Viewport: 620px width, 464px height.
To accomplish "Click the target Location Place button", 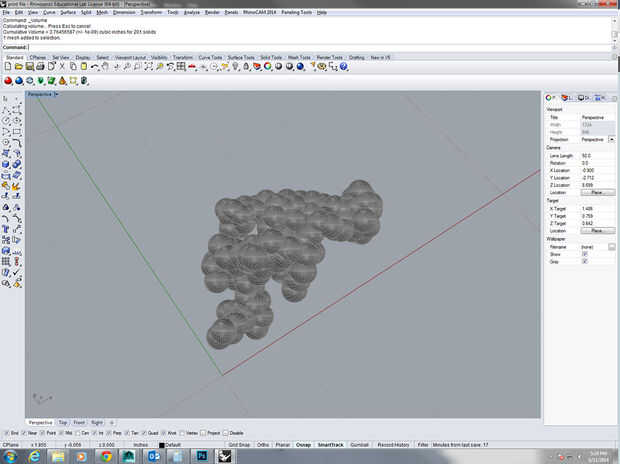I will tap(597, 231).
